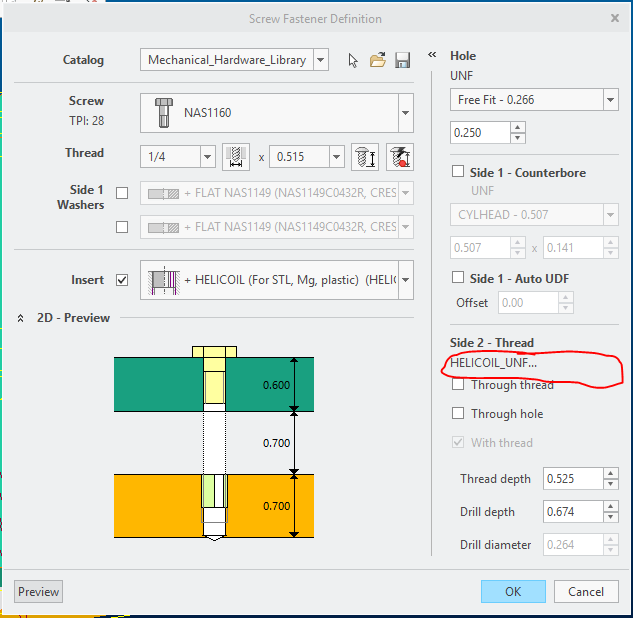Collapse the 2D - Preview section
The height and width of the screenshot is (618, 633).
(20, 318)
